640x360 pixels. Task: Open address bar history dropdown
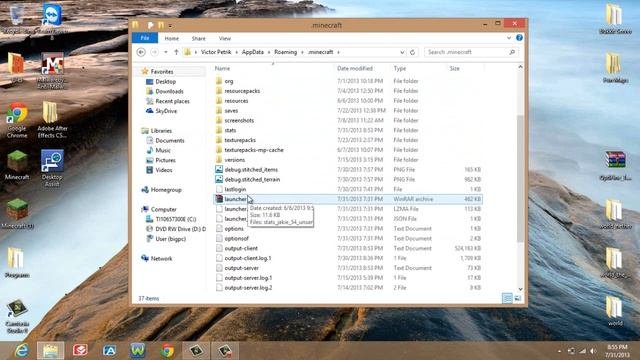click(402, 52)
